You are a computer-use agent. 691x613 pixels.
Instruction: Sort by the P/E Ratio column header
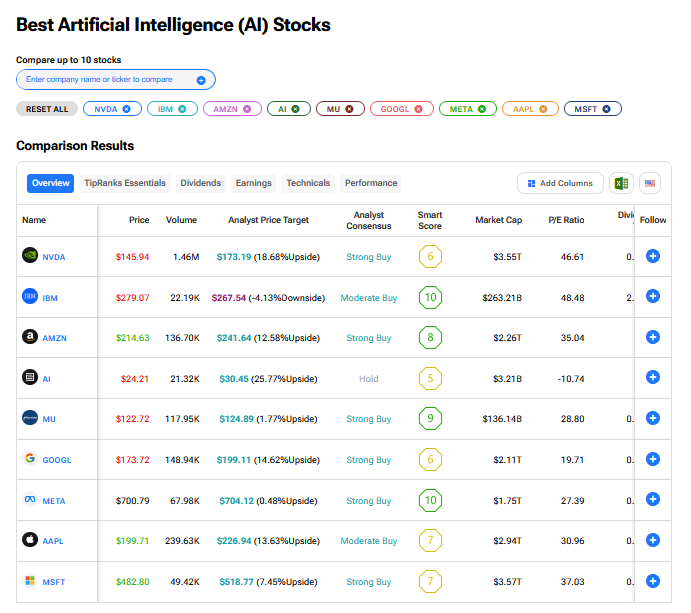pos(566,220)
